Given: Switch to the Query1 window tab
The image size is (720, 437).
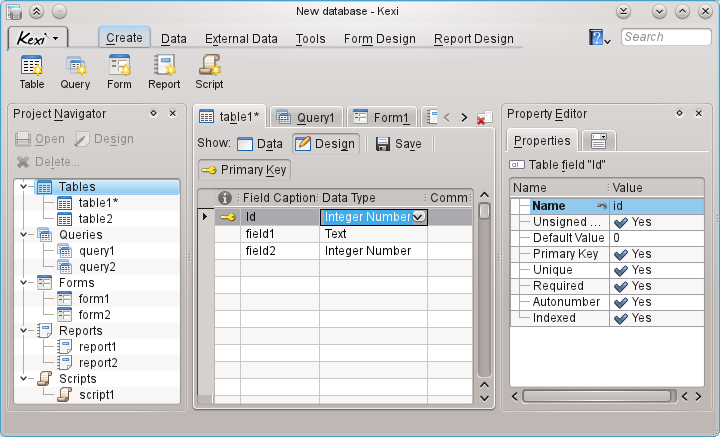Looking at the screenshot, I should point(307,117).
